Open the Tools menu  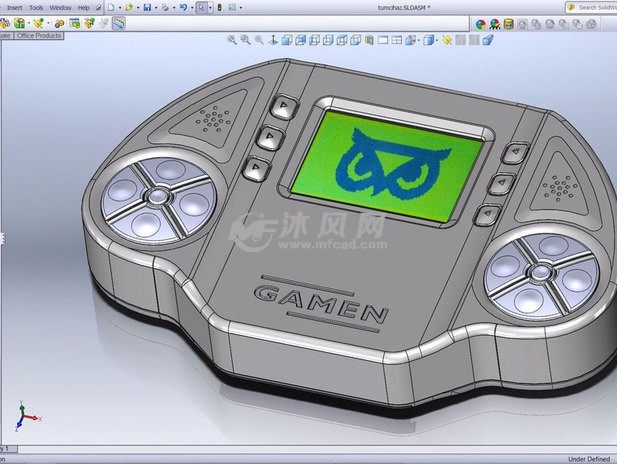click(x=36, y=7)
